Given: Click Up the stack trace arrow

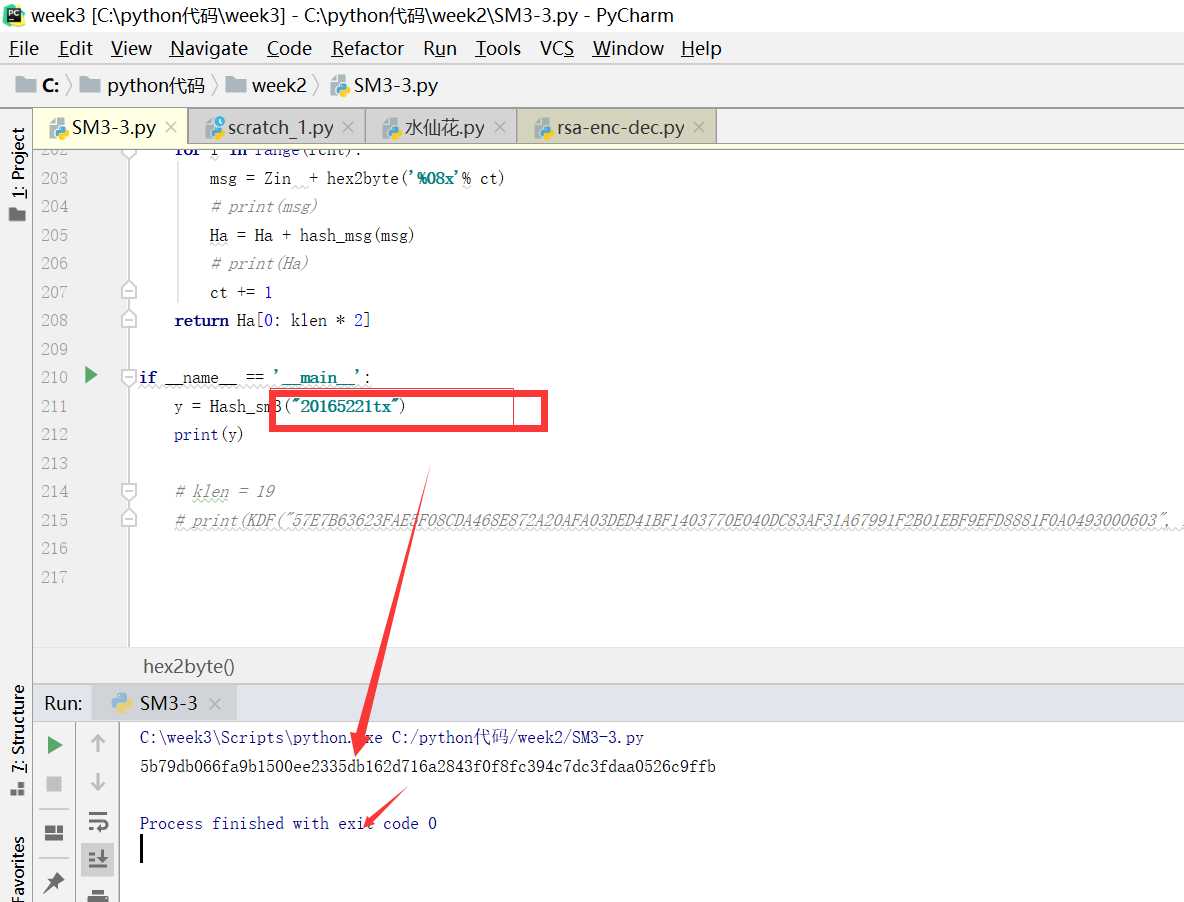Looking at the screenshot, I should pyautogui.click(x=98, y=743).
